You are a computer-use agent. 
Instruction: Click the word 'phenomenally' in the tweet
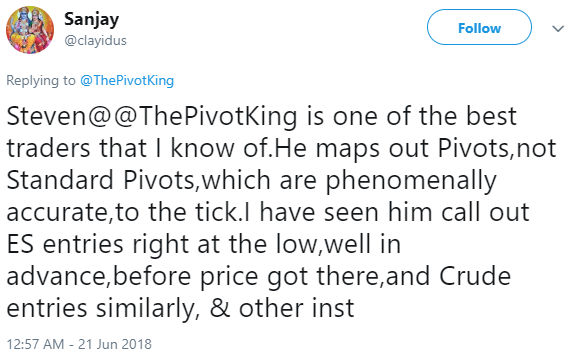pyautogui.click(x=411, y=181)
